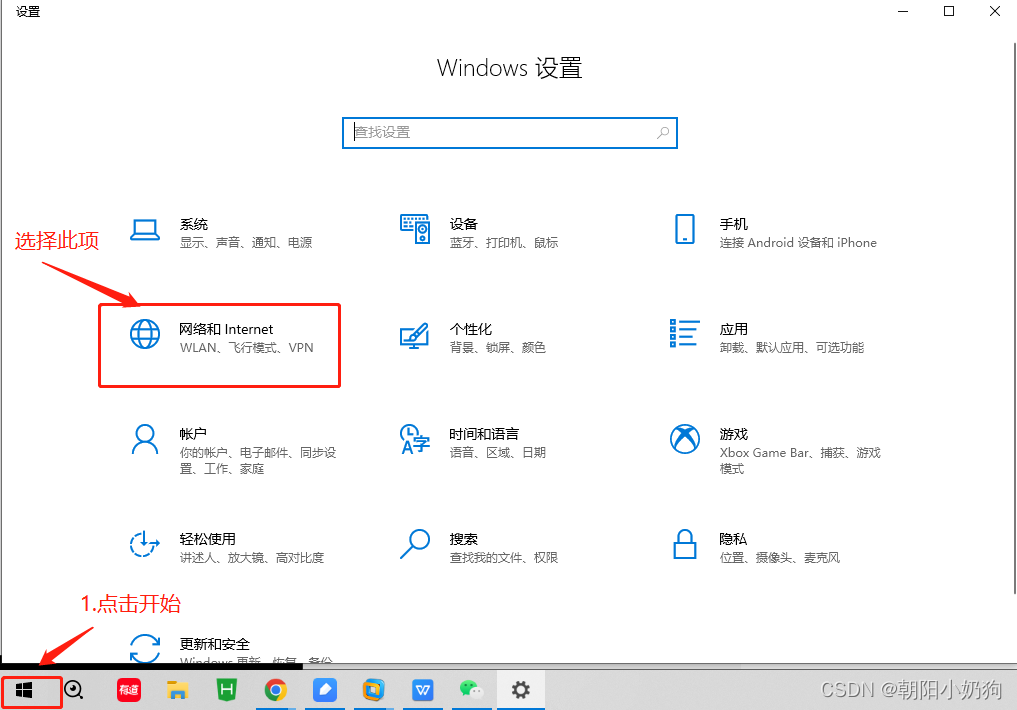Screen dimensions: 1017x710
Task: Open the 手机 phone settings icon
Action: (x=685, y=229)
